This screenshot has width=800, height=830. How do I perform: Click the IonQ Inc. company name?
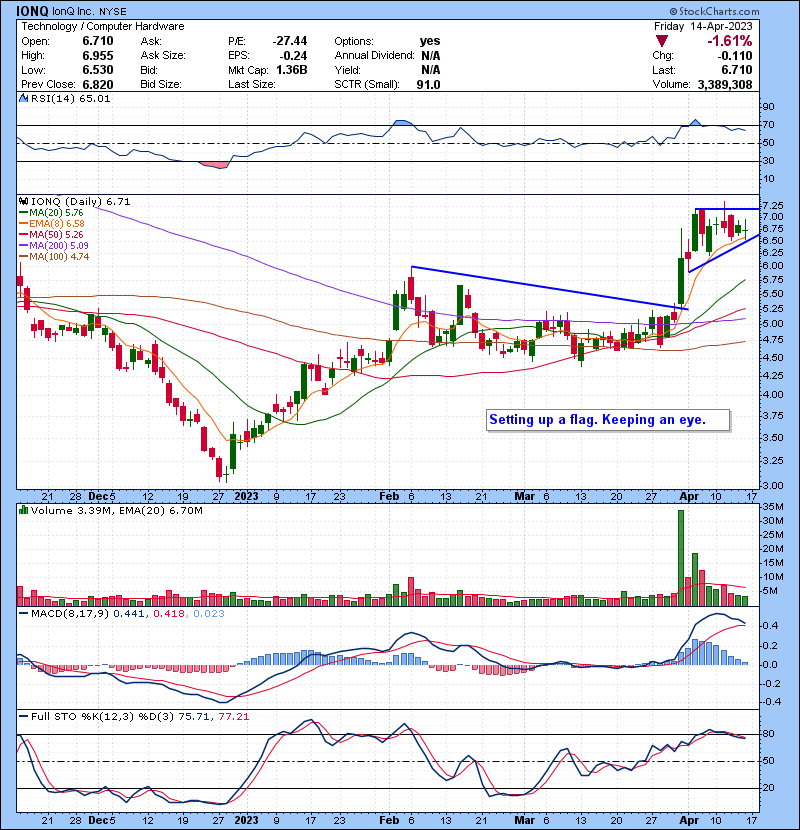74,12
